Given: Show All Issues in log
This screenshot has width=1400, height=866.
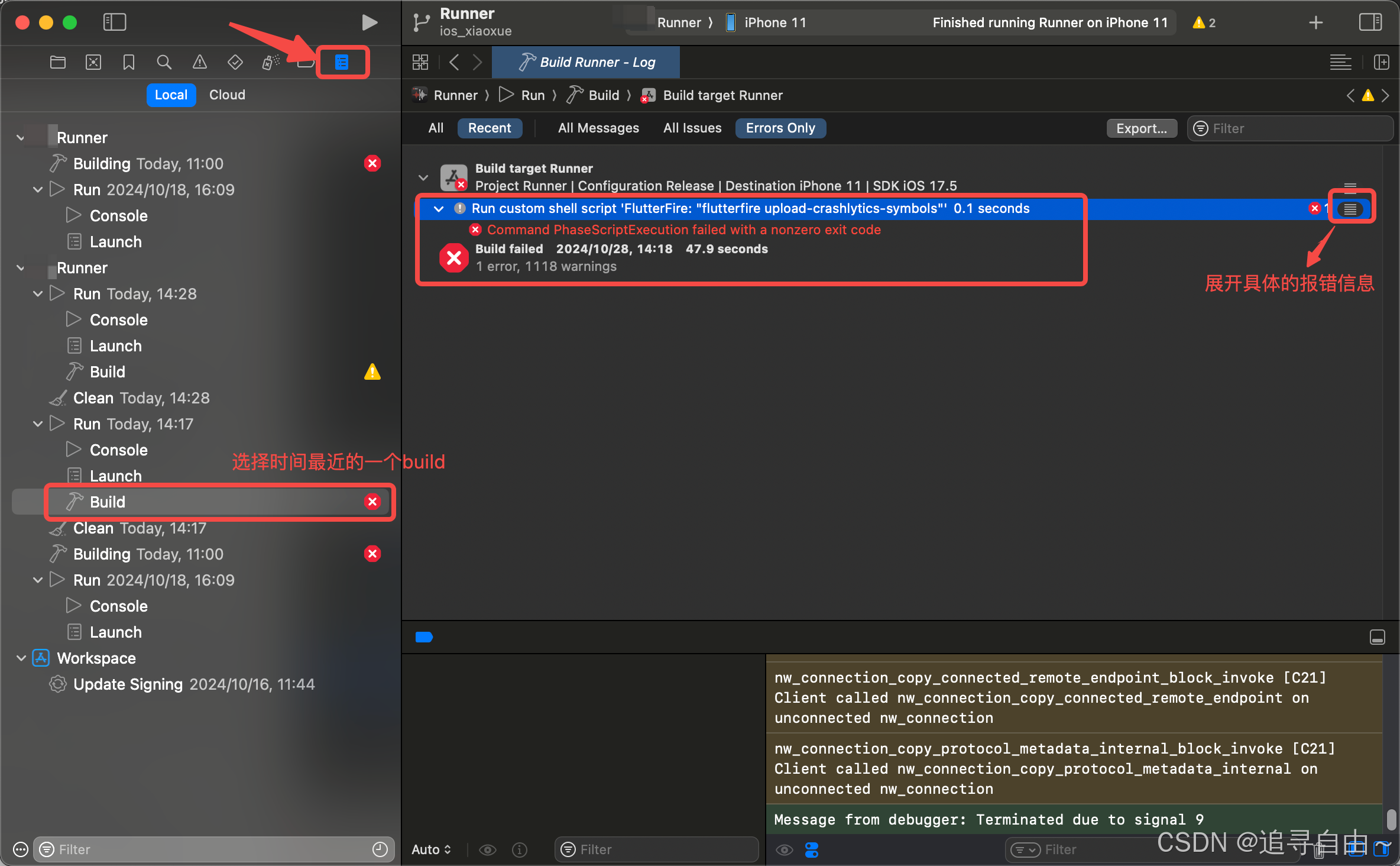Looking at the screenshot, I should click(x=692, y=128).
